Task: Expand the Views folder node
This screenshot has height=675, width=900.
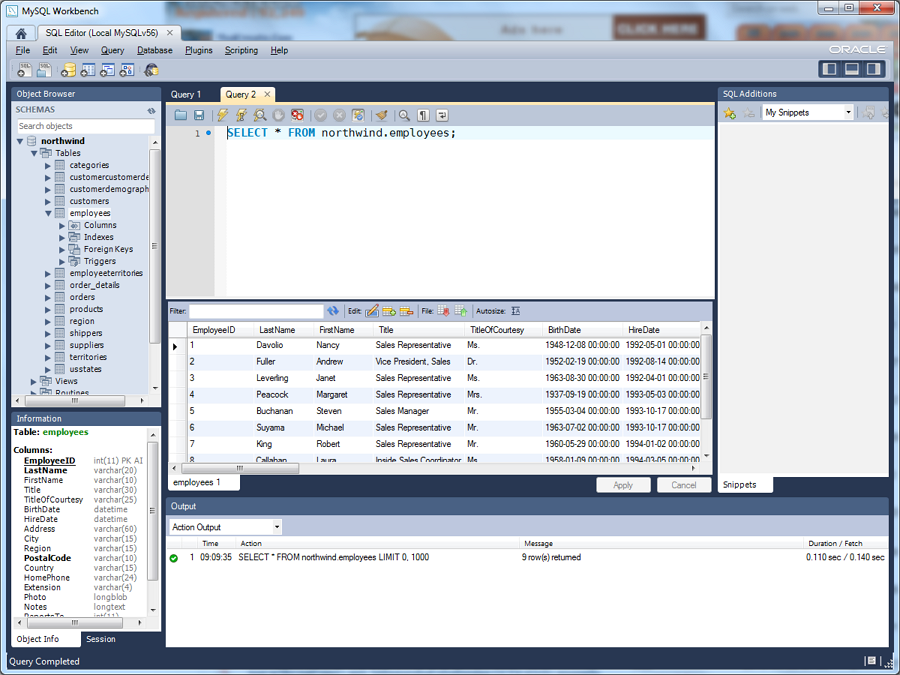Action: coord(34,381)
